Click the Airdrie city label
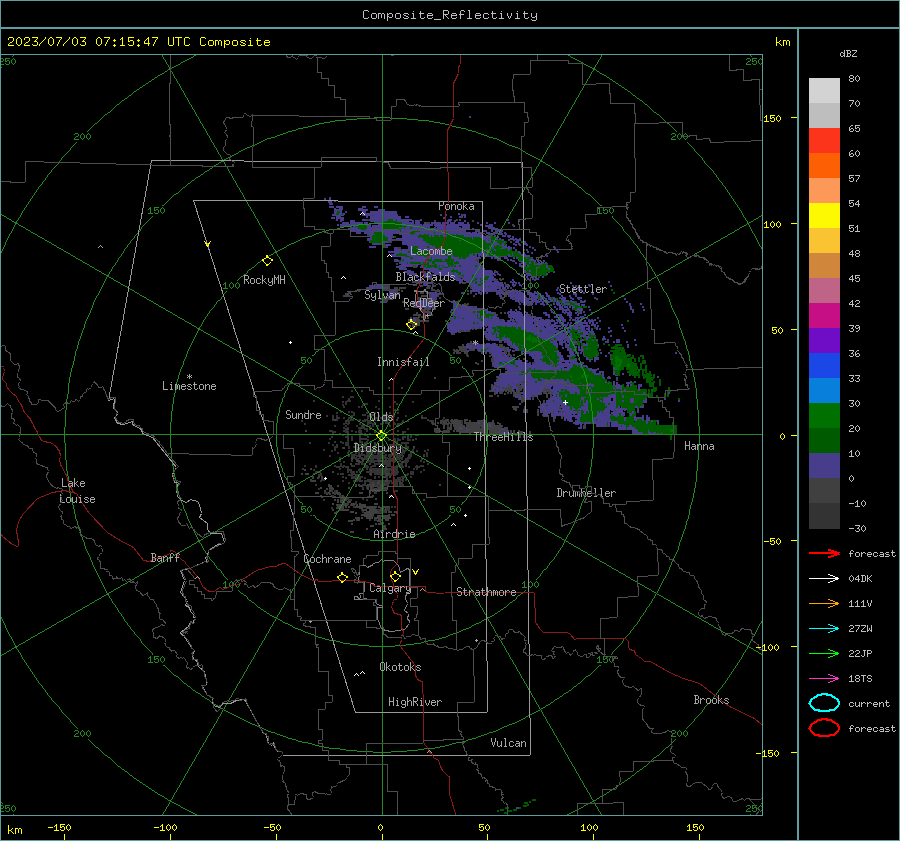 pyautogui.click(x=394, y=534)
